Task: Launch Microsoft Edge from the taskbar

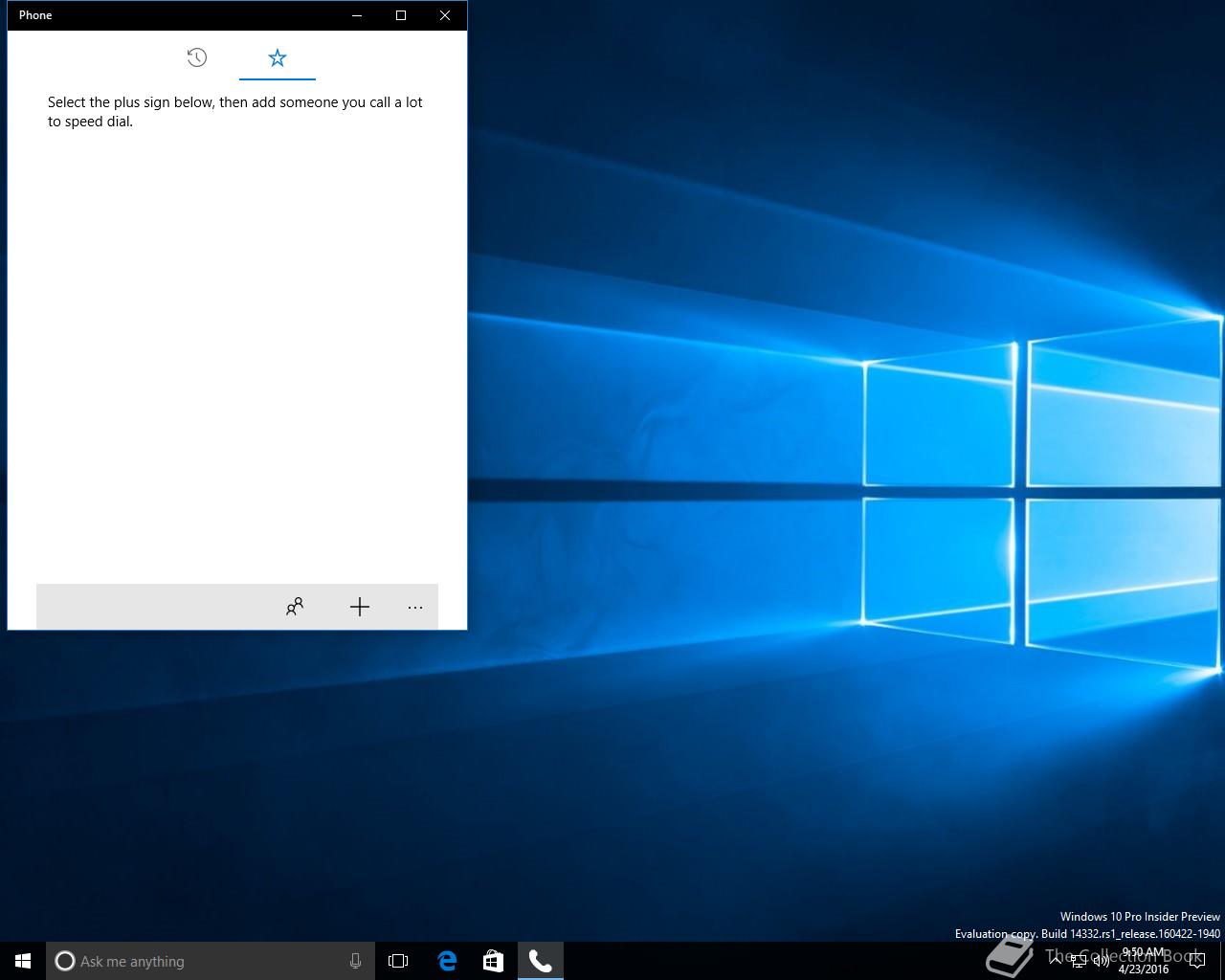Action: (x=447, y=961)
